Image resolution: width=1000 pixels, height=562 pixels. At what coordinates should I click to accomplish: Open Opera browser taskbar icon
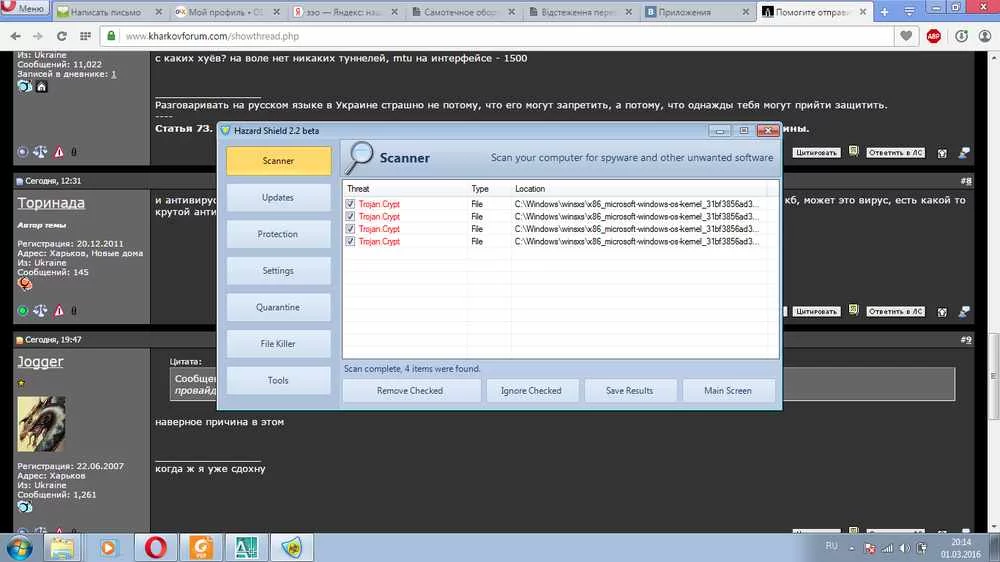pos(156,548)
